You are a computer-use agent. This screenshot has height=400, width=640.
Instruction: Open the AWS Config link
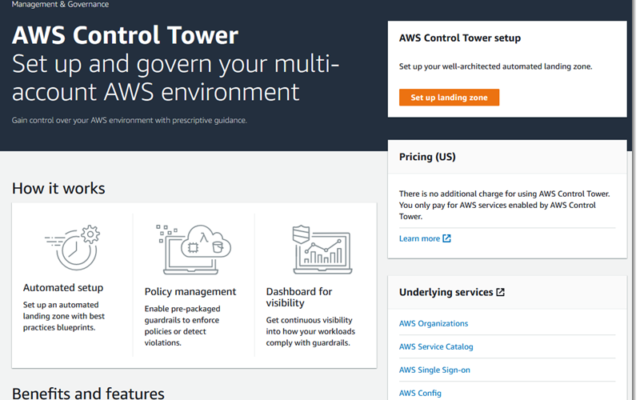pyautogui.click(x=420, y=393)
